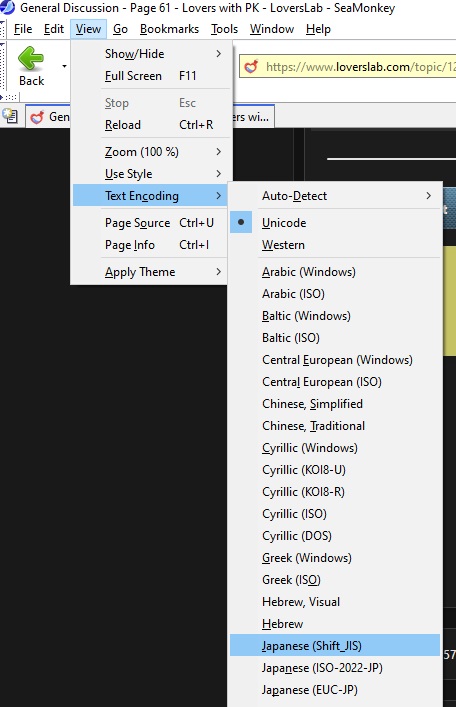Select Cyrillic (Windows) encoding
This screenshot has height=707, width=456.
point(335,448)
